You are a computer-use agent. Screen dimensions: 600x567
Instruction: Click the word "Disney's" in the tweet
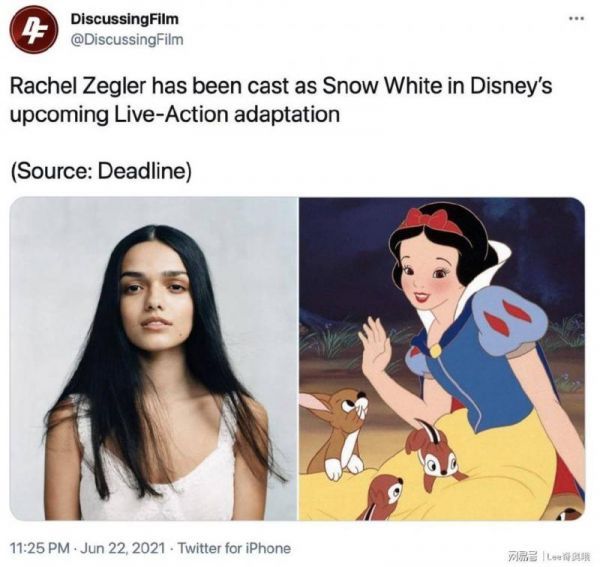(x=511, y=86)
